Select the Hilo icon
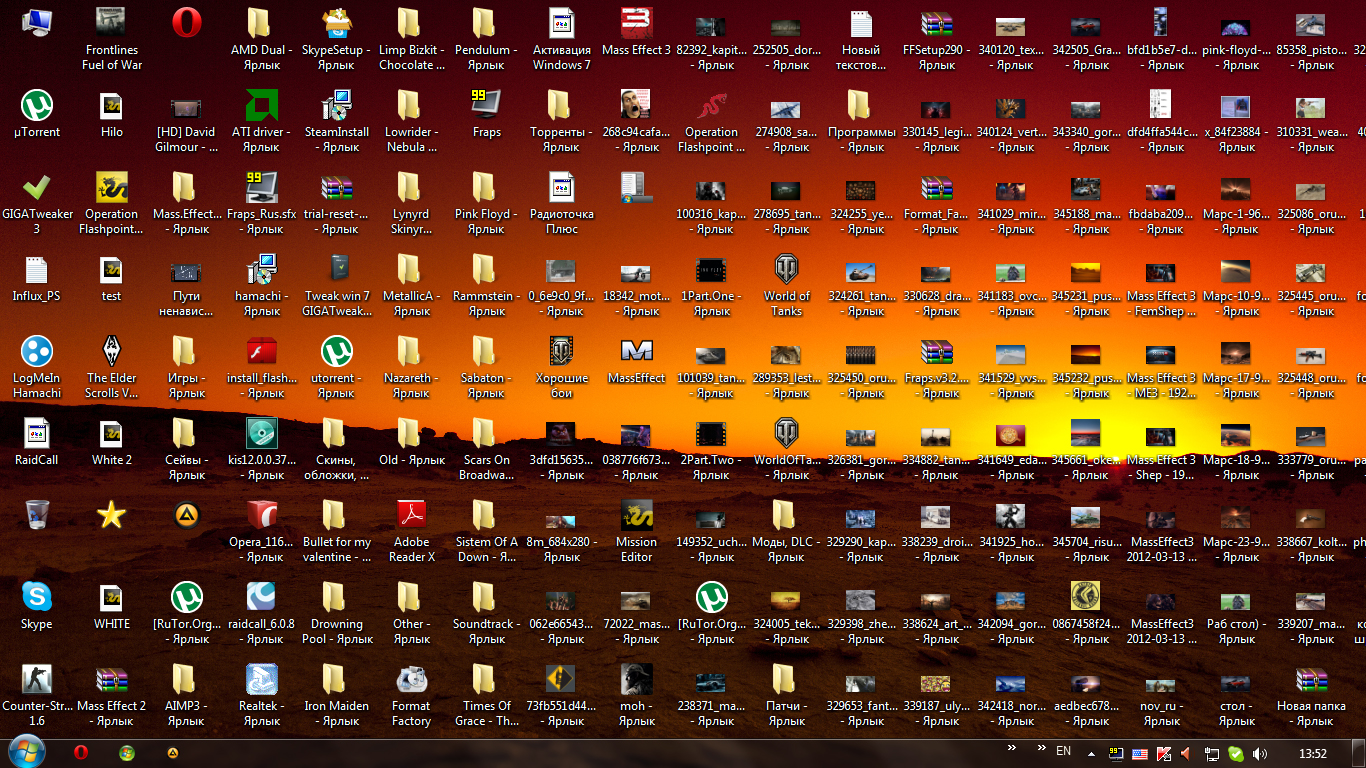1366x768 pixels. click(112, 114)
